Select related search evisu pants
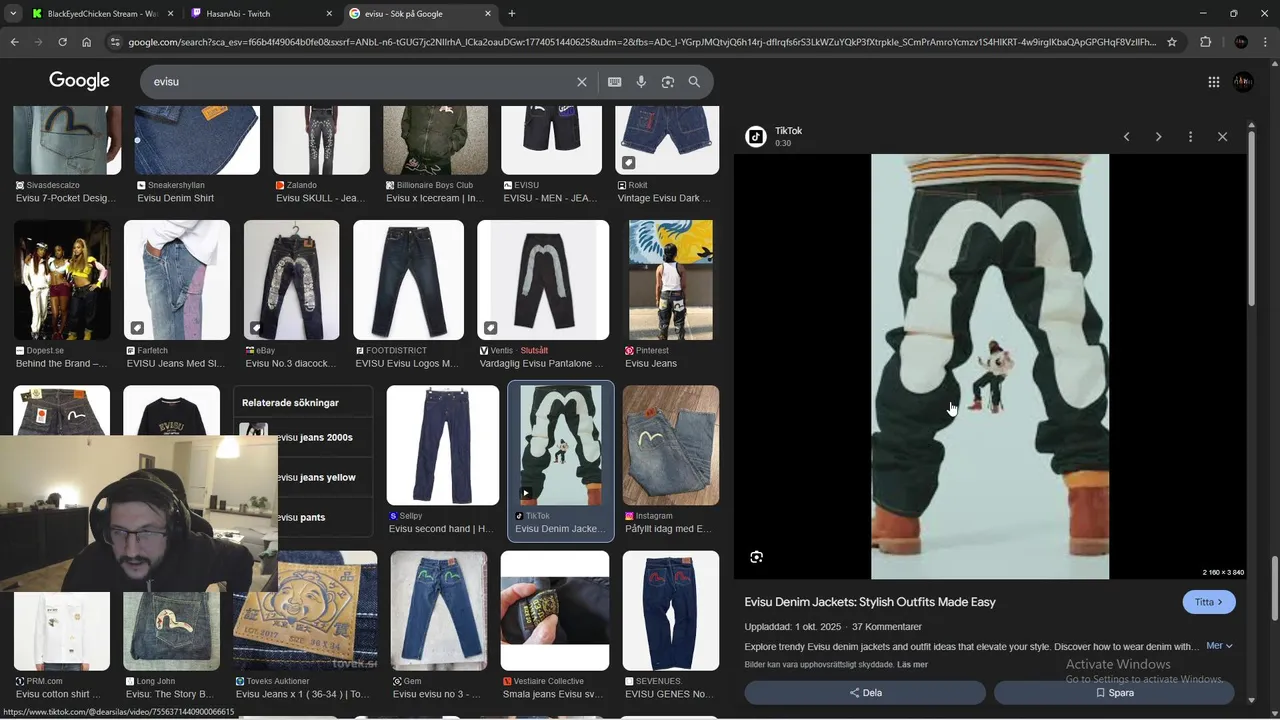This screenshot has width=1280, height=720. pos(303,517)
